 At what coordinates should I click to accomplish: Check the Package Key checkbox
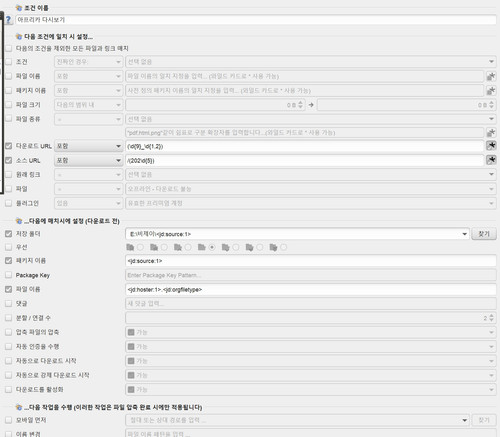pos(9,275)
